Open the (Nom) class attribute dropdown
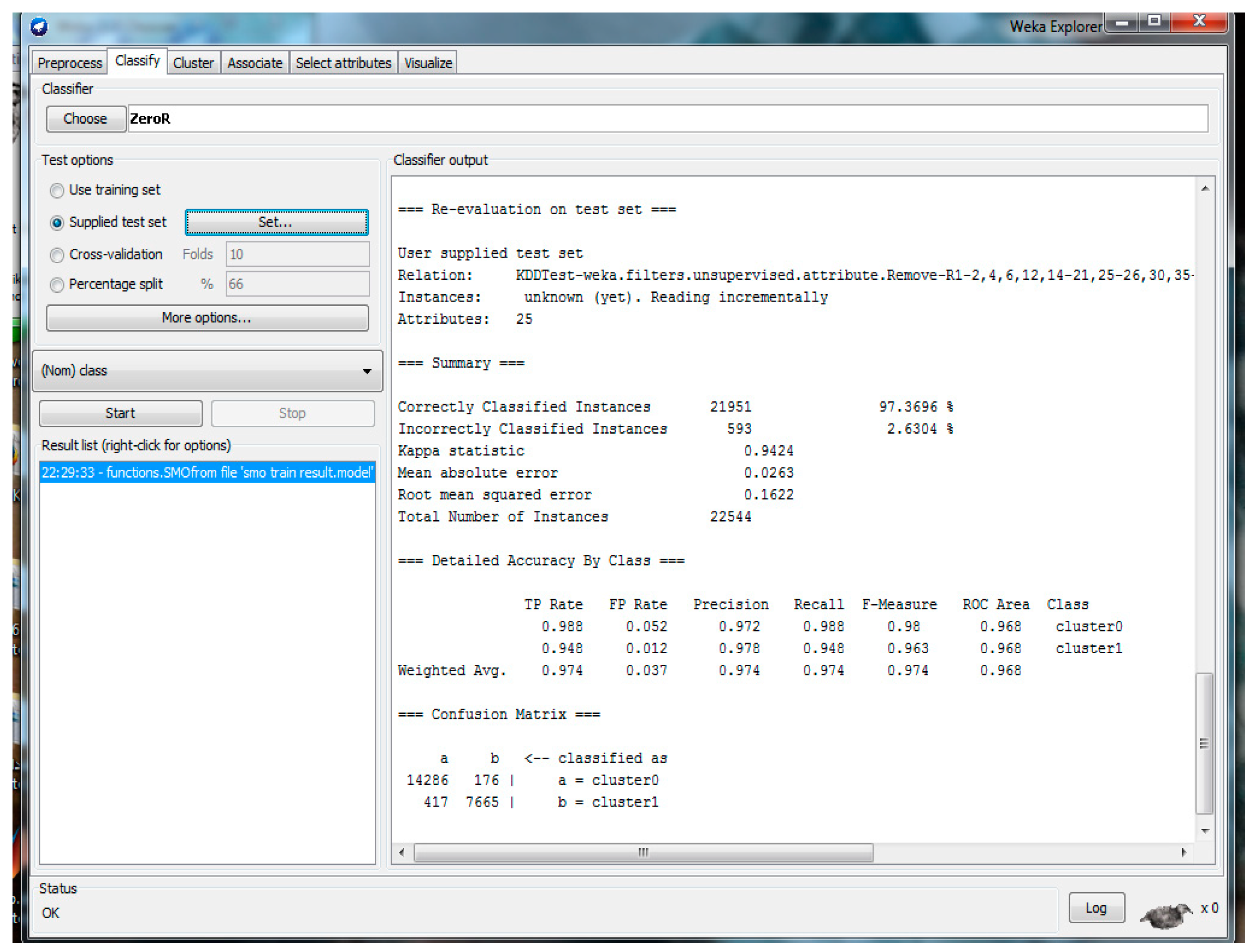 click(x=208, y=371)
